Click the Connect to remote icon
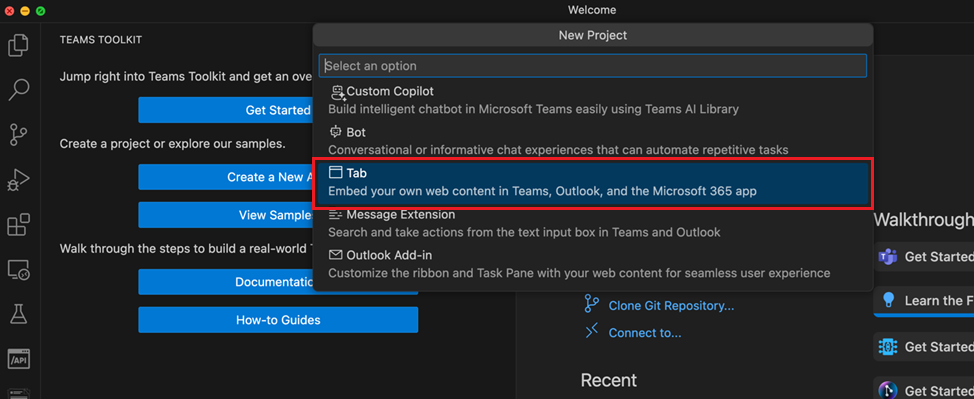This screenshot has width=974, height=399. click(x=591, y=332)
